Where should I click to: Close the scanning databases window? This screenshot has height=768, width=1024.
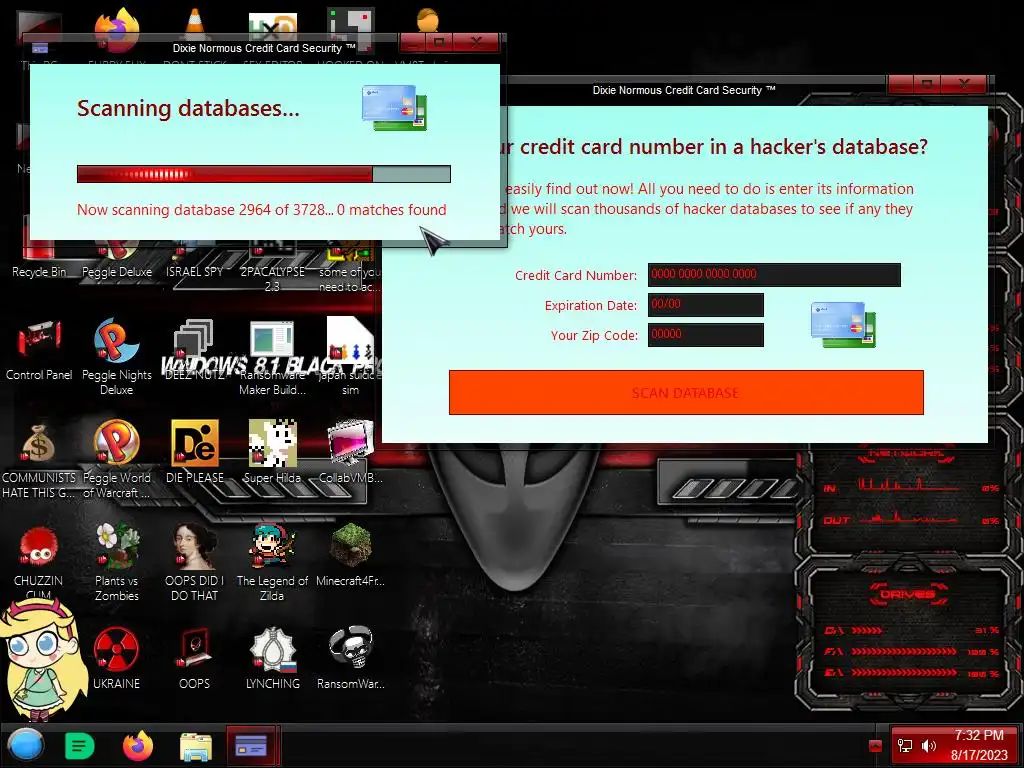[x=476, y=42]
